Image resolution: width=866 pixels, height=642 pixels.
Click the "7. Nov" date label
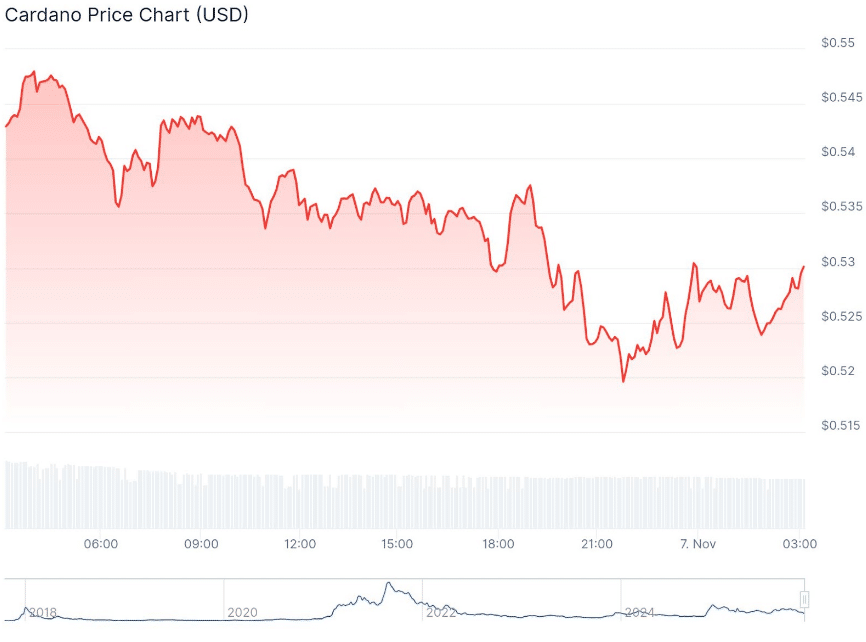[x=697, y=544]
